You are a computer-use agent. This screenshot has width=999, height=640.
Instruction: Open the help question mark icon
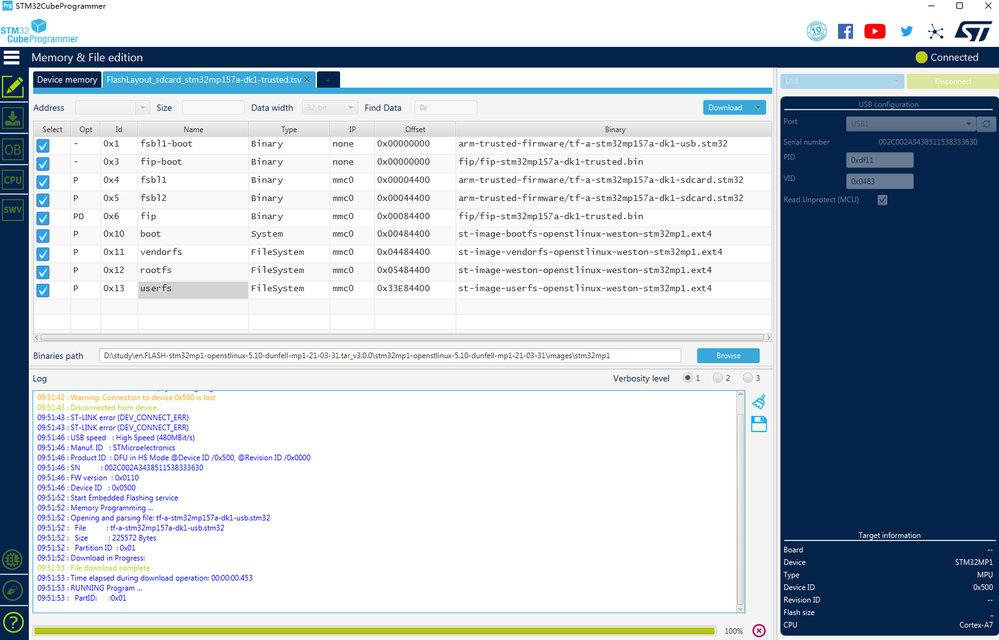tap(13, 622)
